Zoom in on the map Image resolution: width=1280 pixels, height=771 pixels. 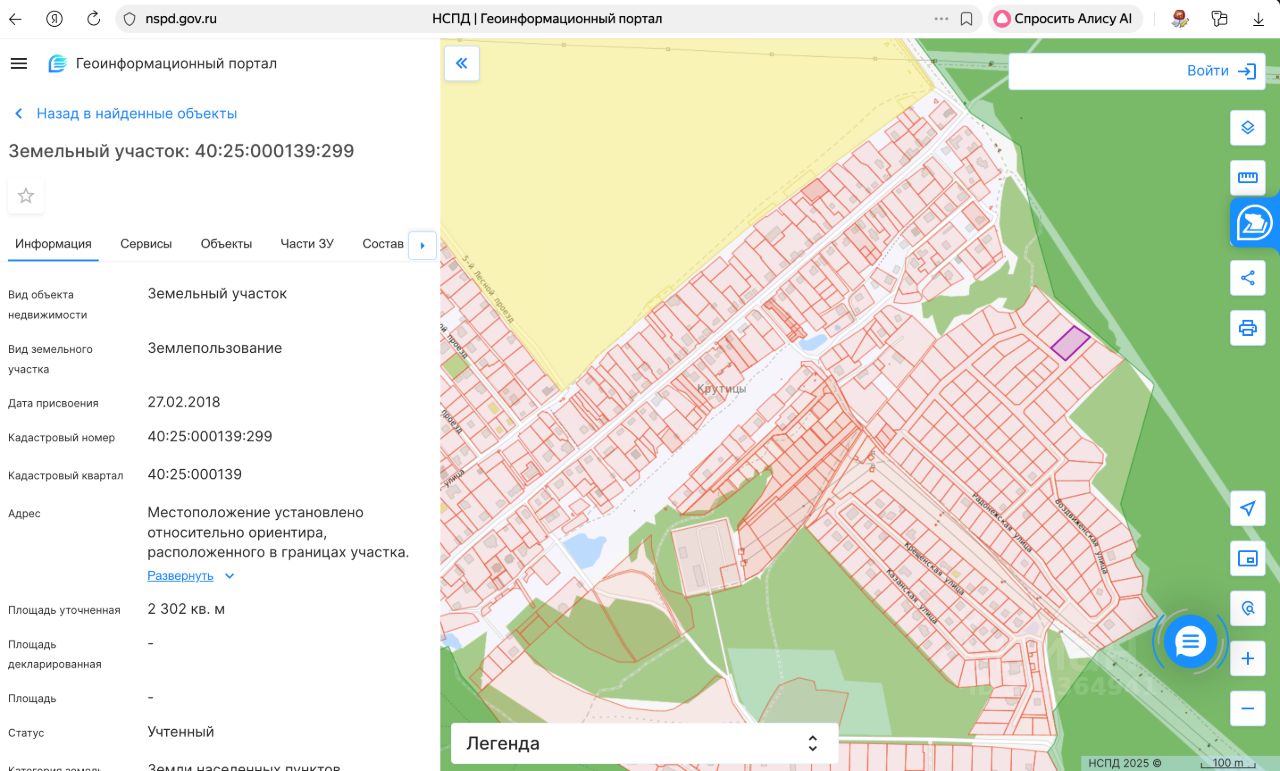coord(1247,659)
